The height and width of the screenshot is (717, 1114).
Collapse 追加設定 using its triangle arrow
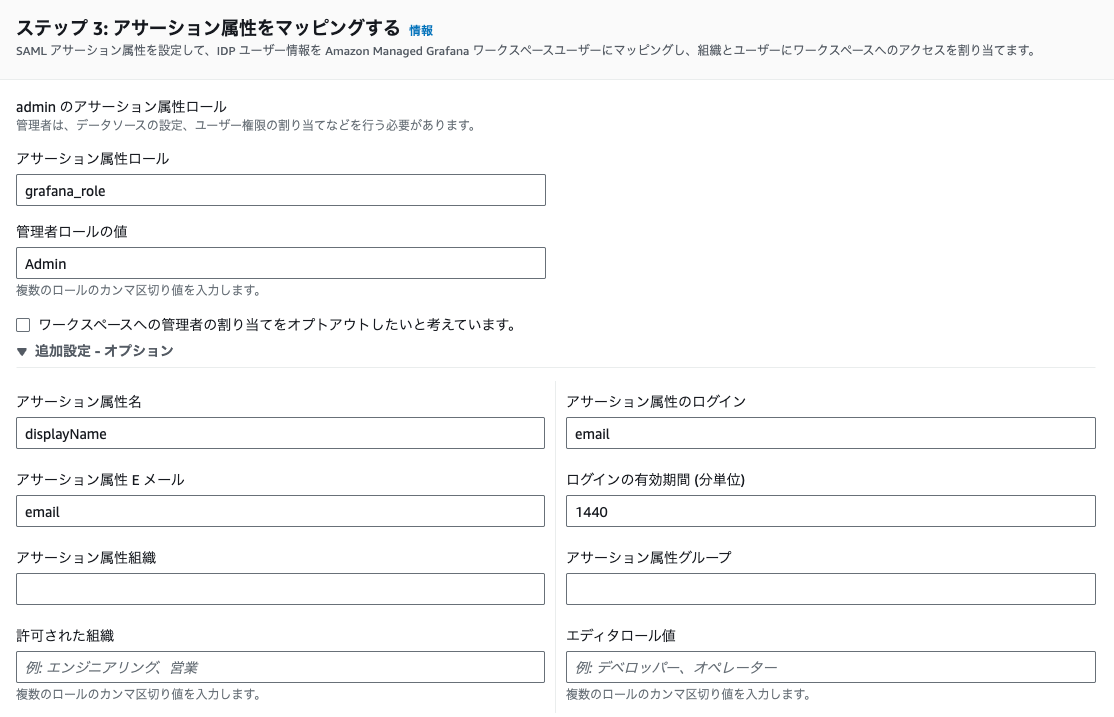tap(22, 352)
